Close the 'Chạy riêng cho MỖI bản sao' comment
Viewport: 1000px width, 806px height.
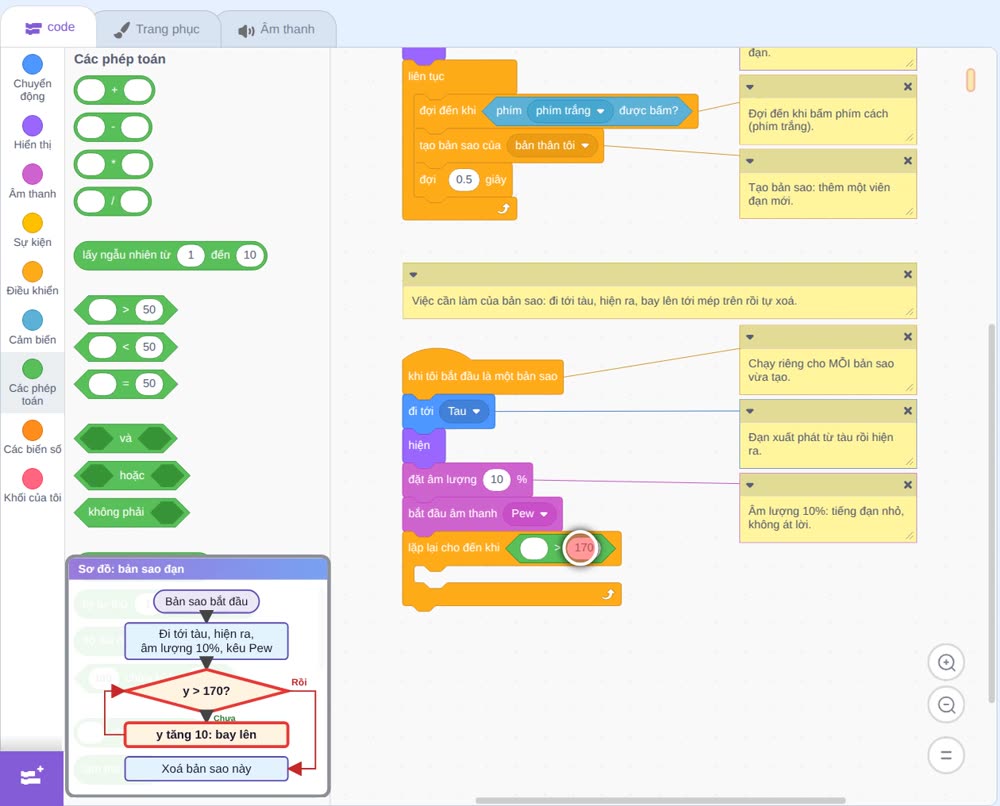click(908, 337)
